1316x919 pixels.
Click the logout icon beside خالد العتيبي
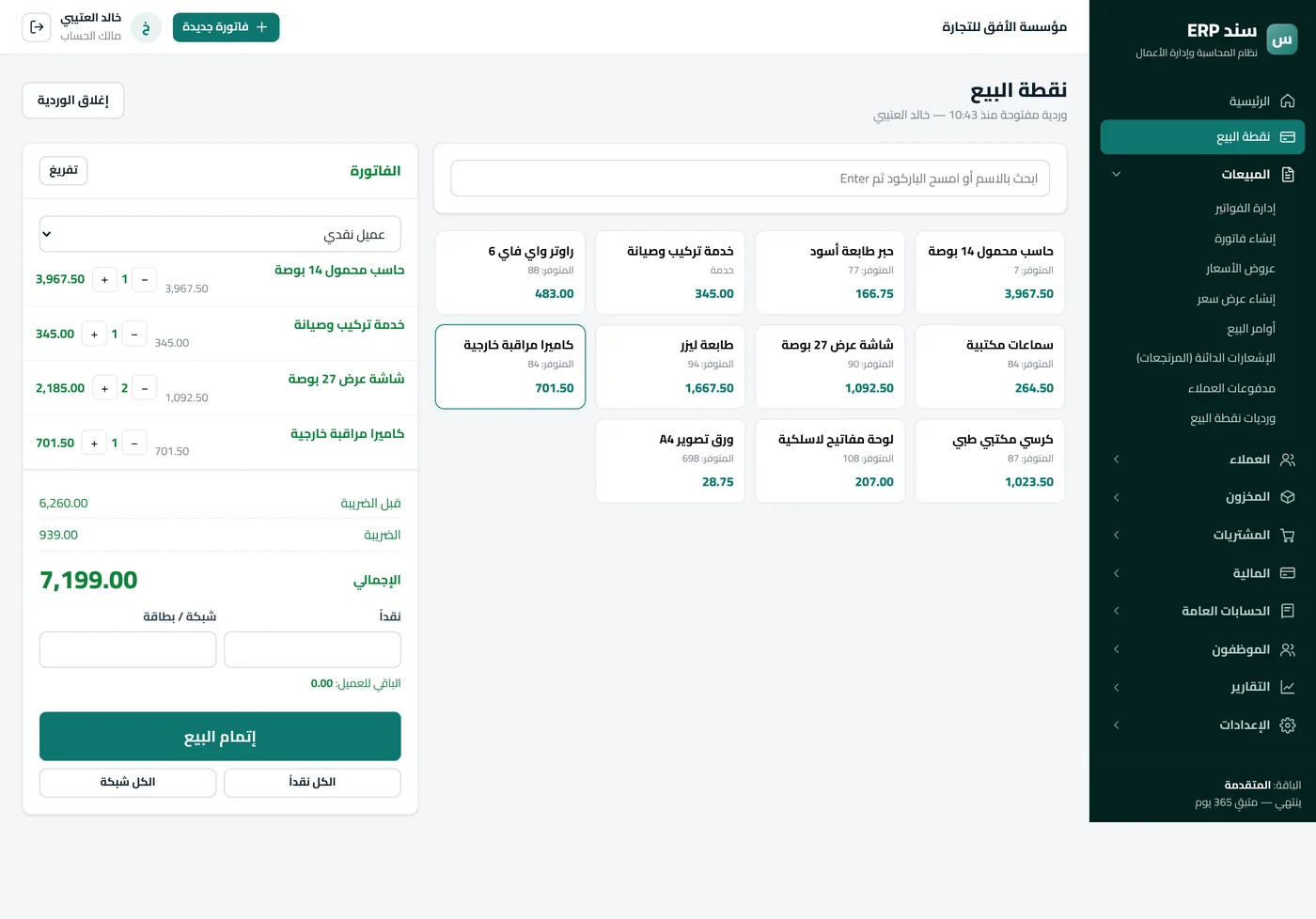[x=37, y=27]
